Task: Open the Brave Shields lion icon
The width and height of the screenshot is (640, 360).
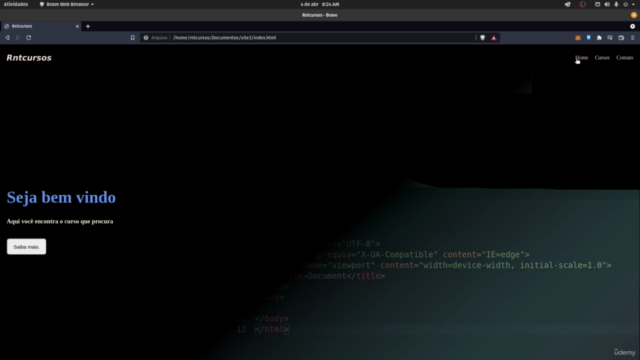Action: coord(482,38)
